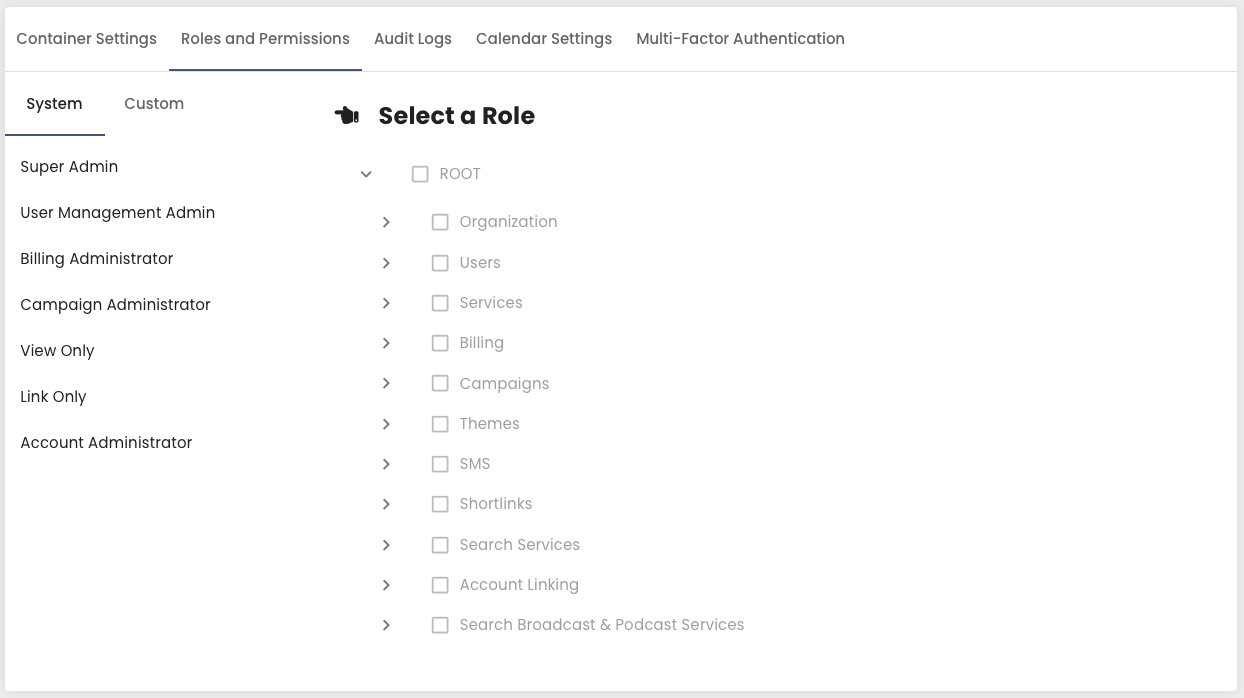Collapse the ROOT tree node
Screen dimensions: 1244x698
[366, 173]
